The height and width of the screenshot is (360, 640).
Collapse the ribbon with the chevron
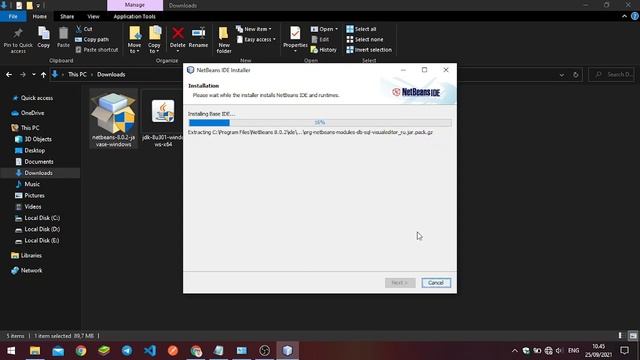coord(624,16)
